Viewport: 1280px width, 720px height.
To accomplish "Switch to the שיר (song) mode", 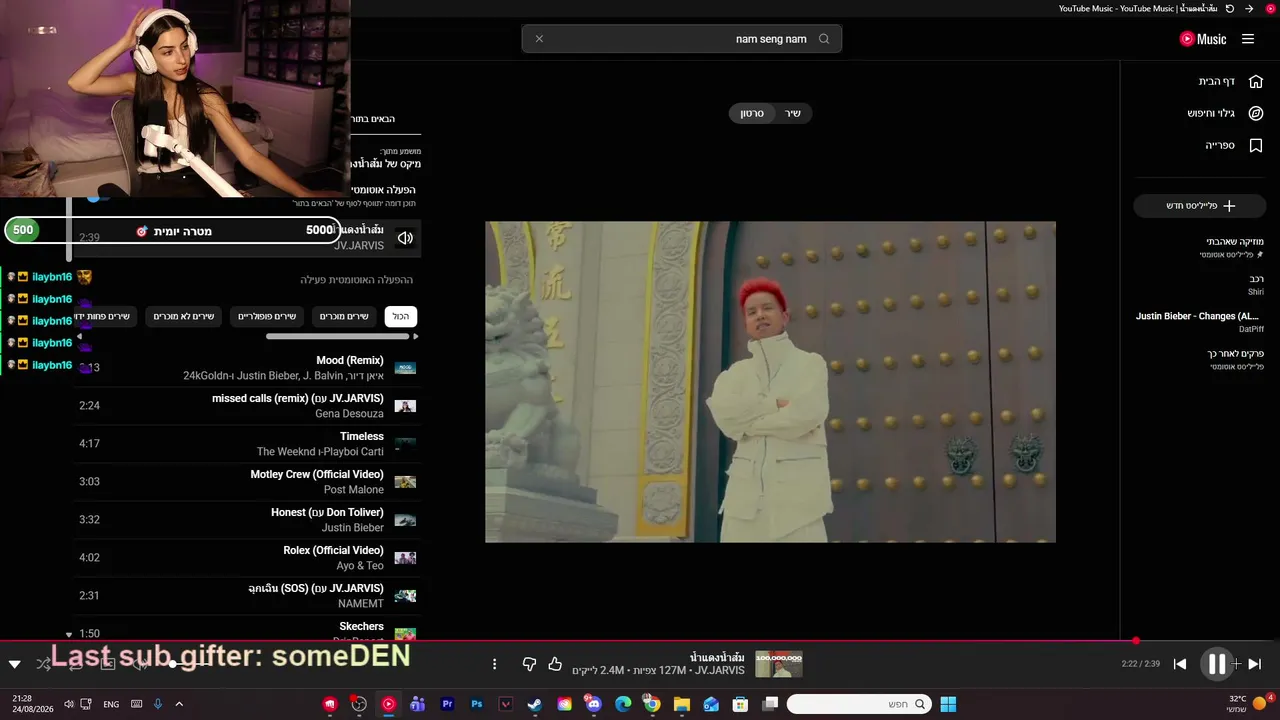I will coord(793,113).
